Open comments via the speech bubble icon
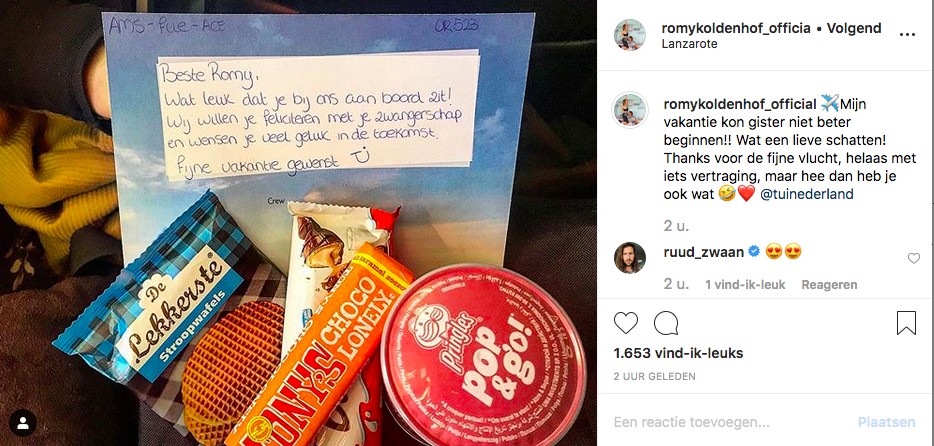 [666, 323]
